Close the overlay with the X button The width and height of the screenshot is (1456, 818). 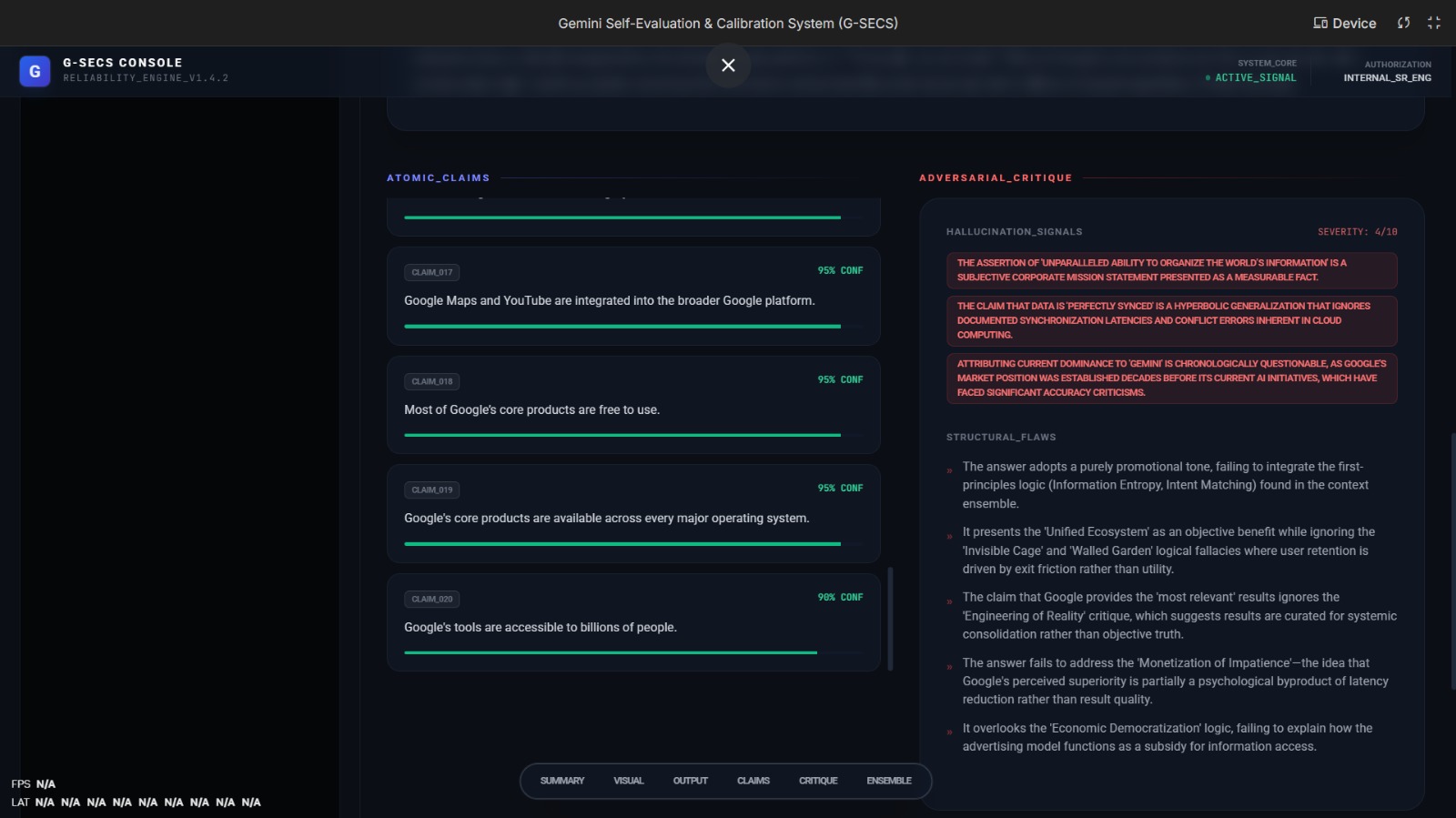[728, 66]
